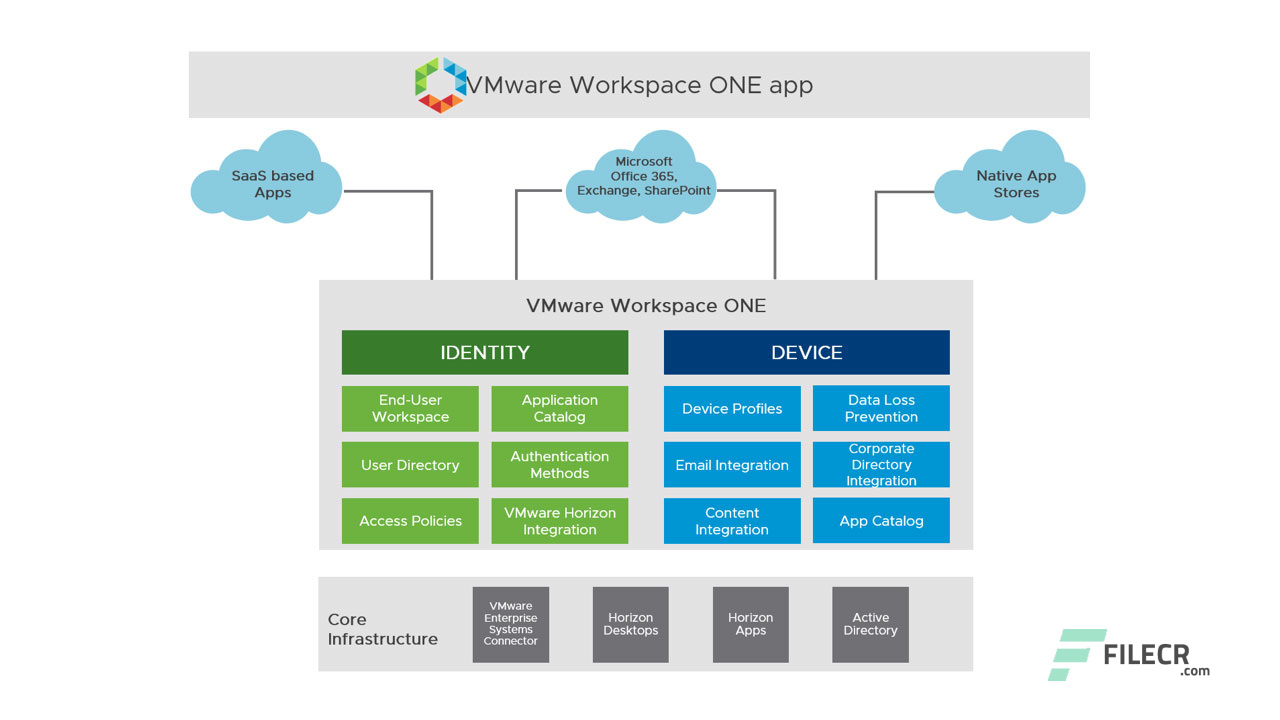Image resolution: width=1280 pixels, height=720 pixels.
Task: Select the Content Integration box
Action: tap(732, 521)
